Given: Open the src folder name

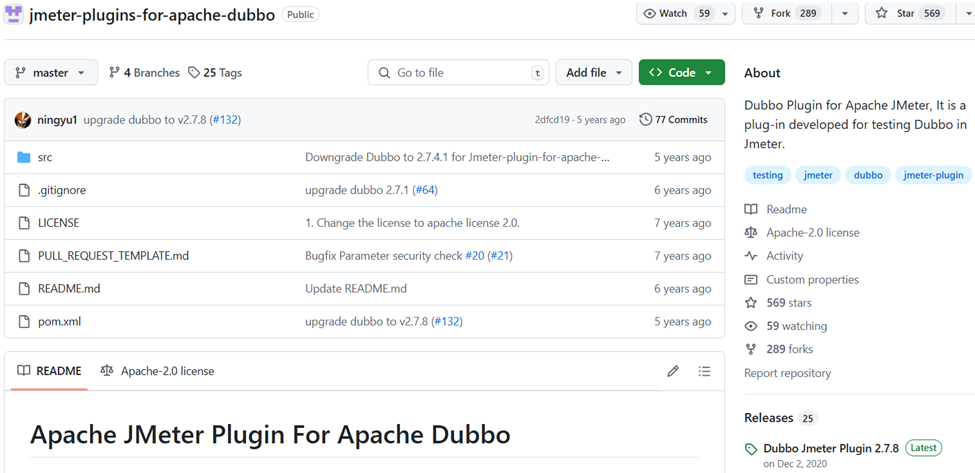Looking at the screenshot, I should (x=45, y=157).
